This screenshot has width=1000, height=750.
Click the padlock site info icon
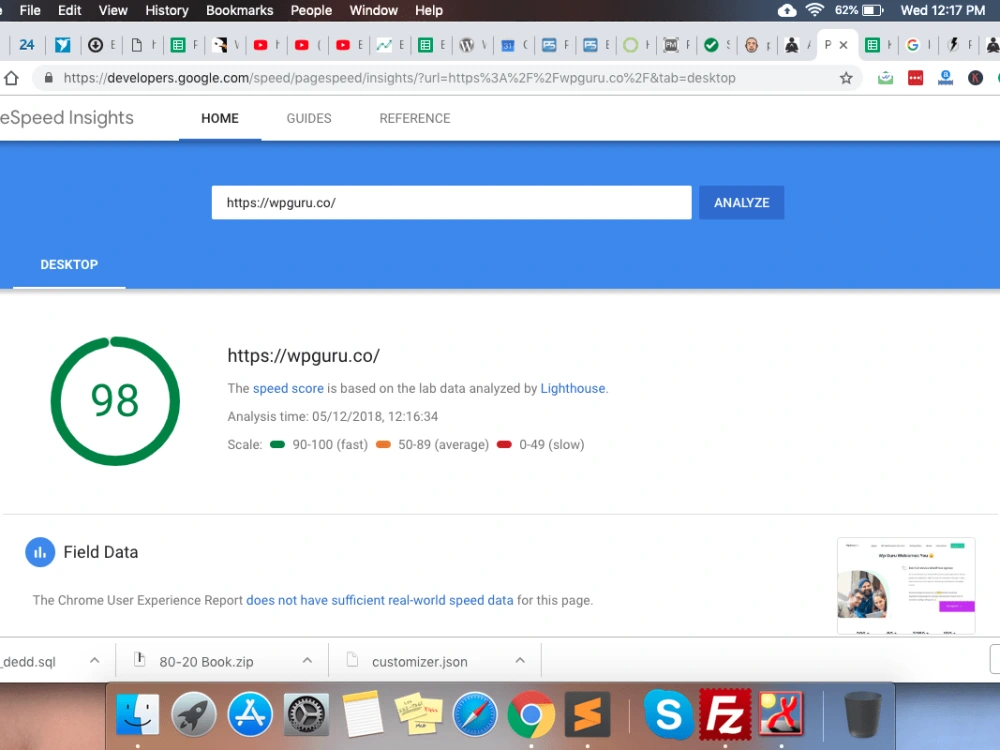(x=48, y=78)
